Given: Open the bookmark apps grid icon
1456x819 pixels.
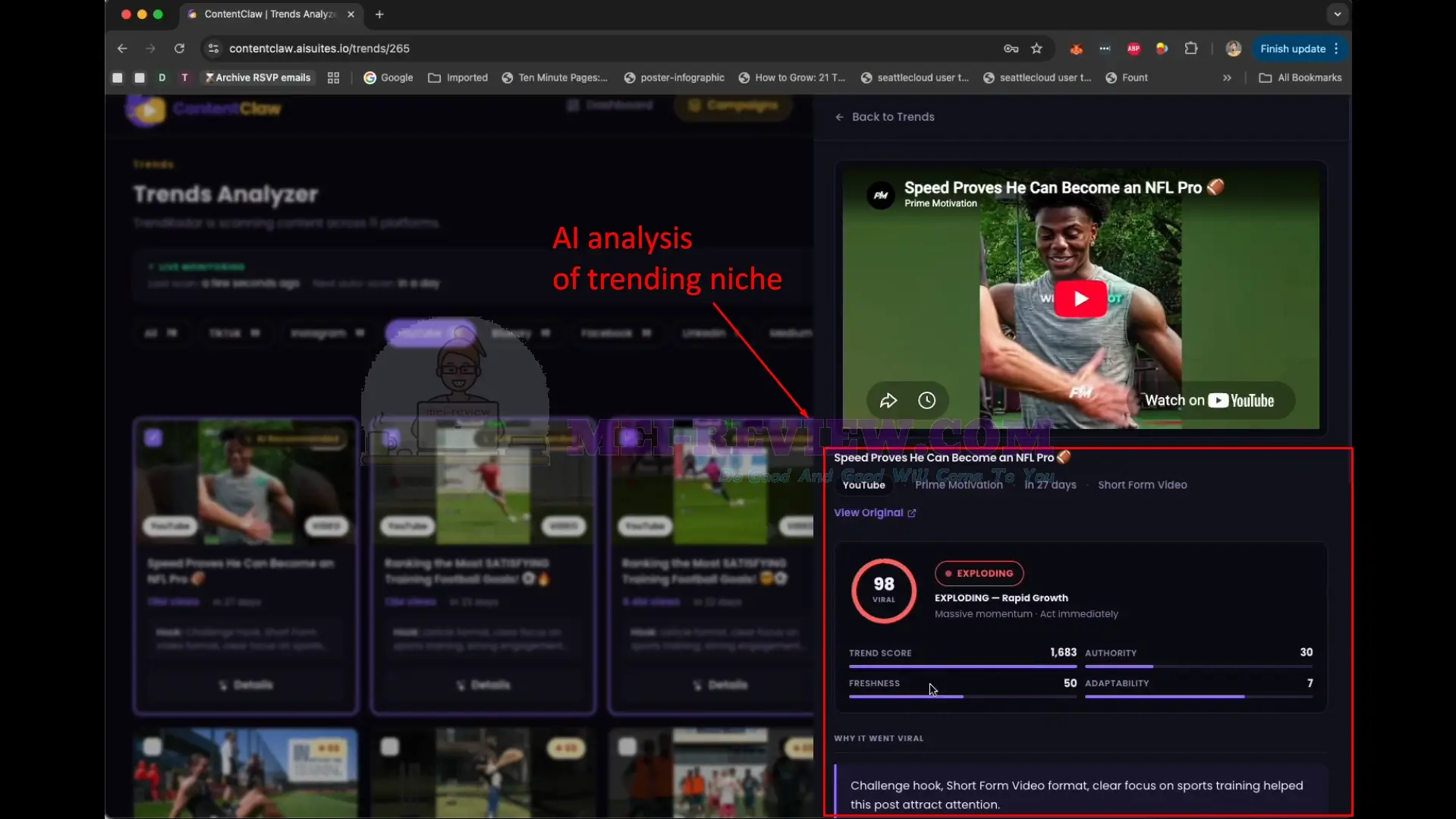Looking at the screenshot, I should 333,77.
